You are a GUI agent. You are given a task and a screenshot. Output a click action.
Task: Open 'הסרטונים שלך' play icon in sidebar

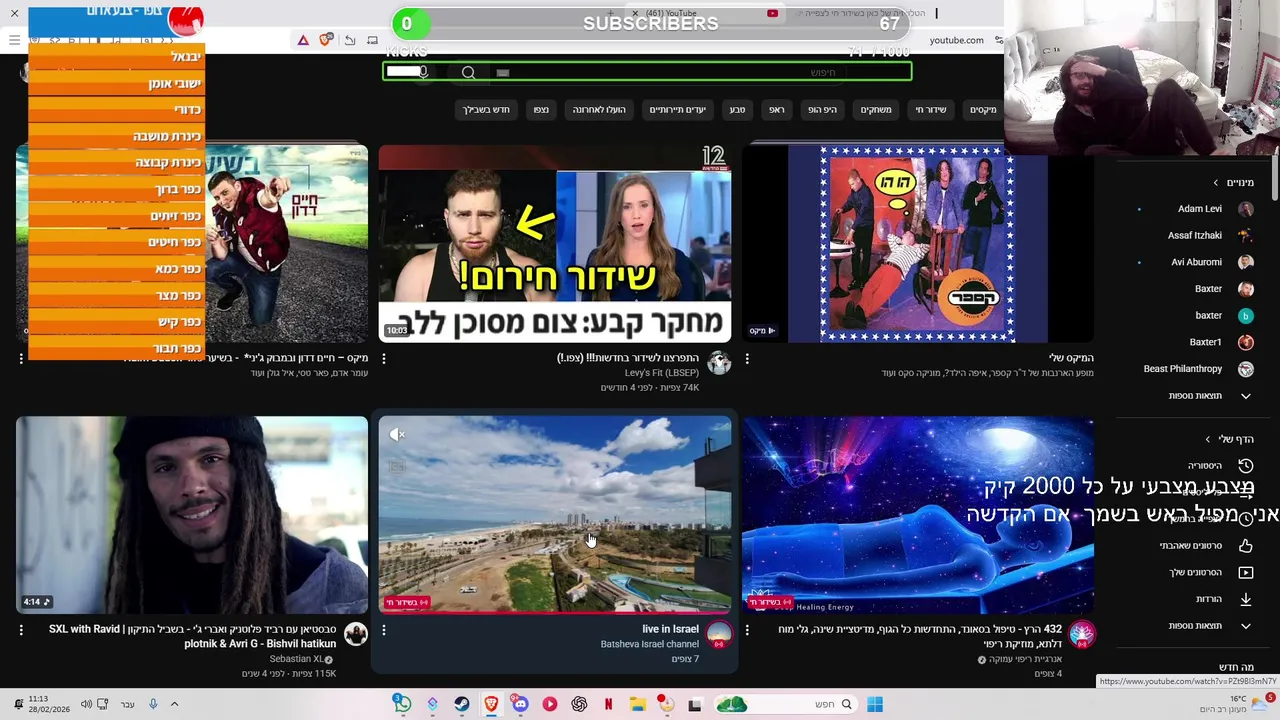coord(1245,572)
